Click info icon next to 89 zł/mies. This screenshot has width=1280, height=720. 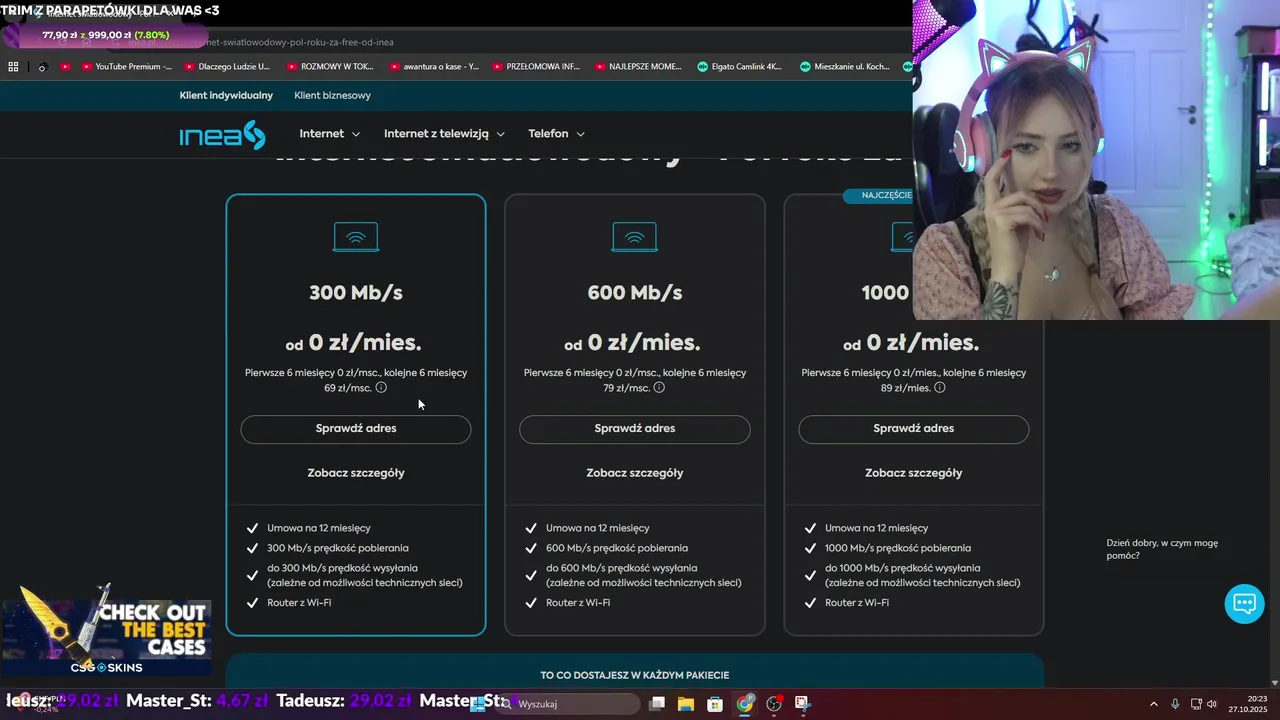[942, 387]
